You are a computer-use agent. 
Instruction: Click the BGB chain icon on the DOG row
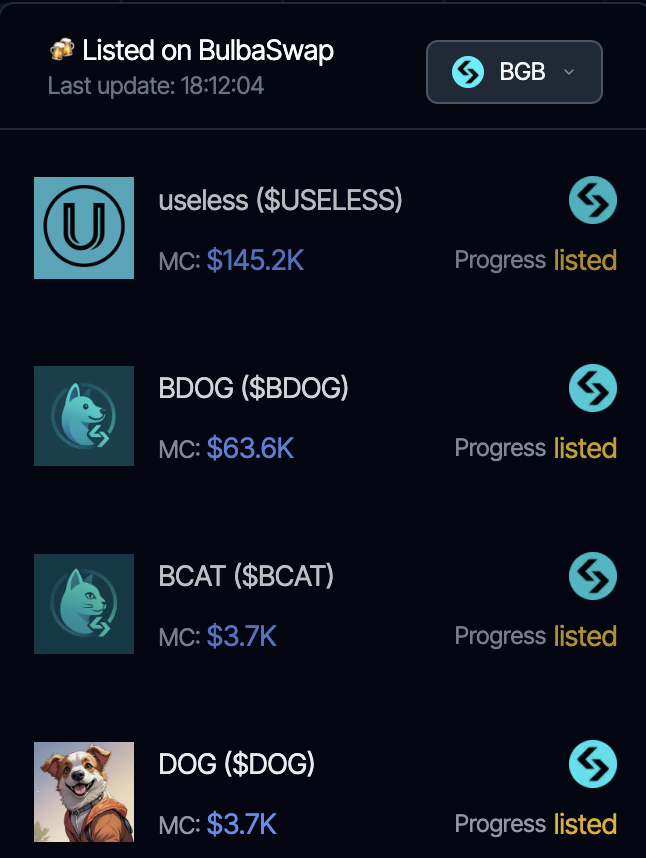[x=593, y=764]
